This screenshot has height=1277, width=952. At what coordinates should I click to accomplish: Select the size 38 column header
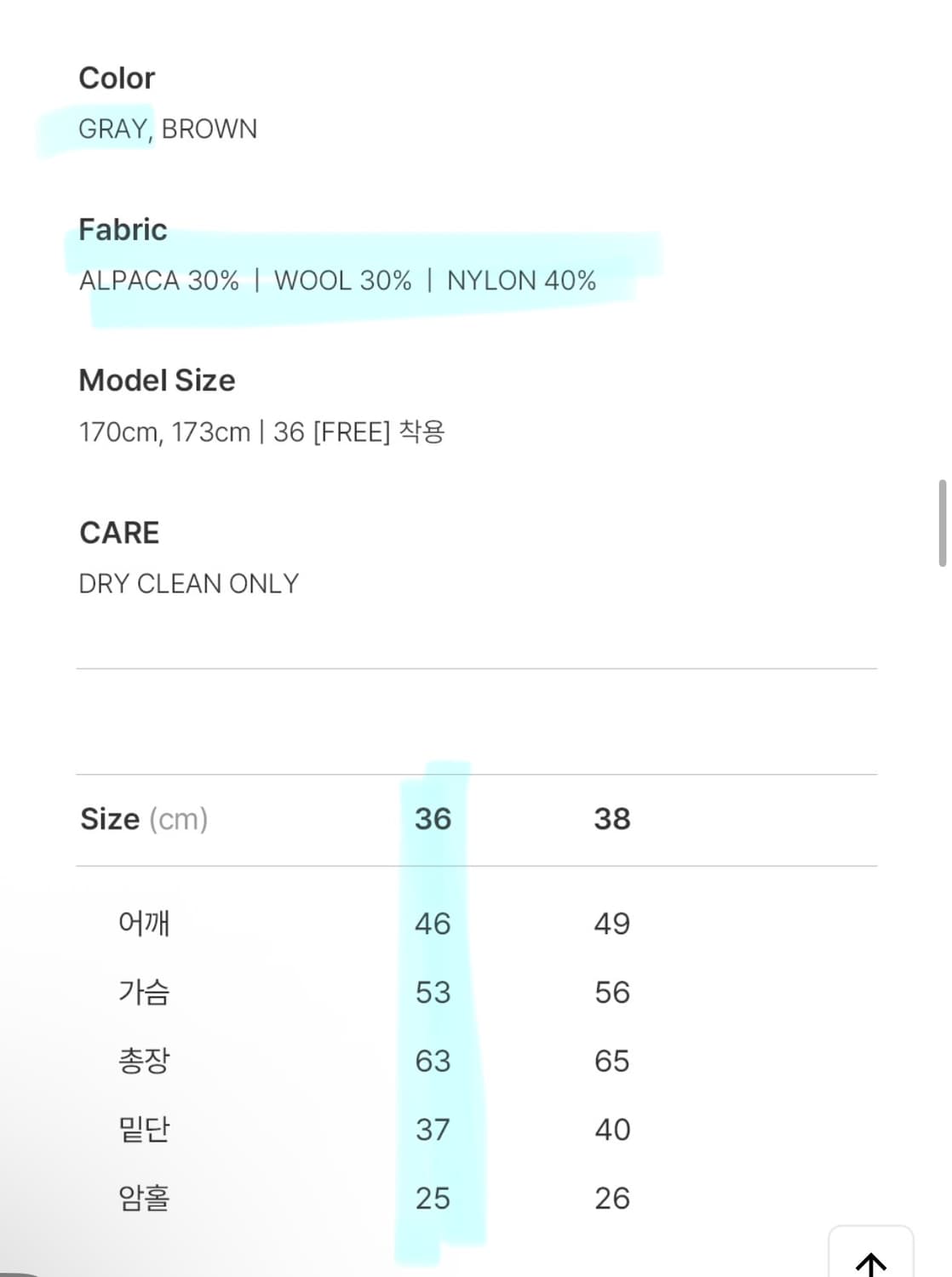point(612,819)
